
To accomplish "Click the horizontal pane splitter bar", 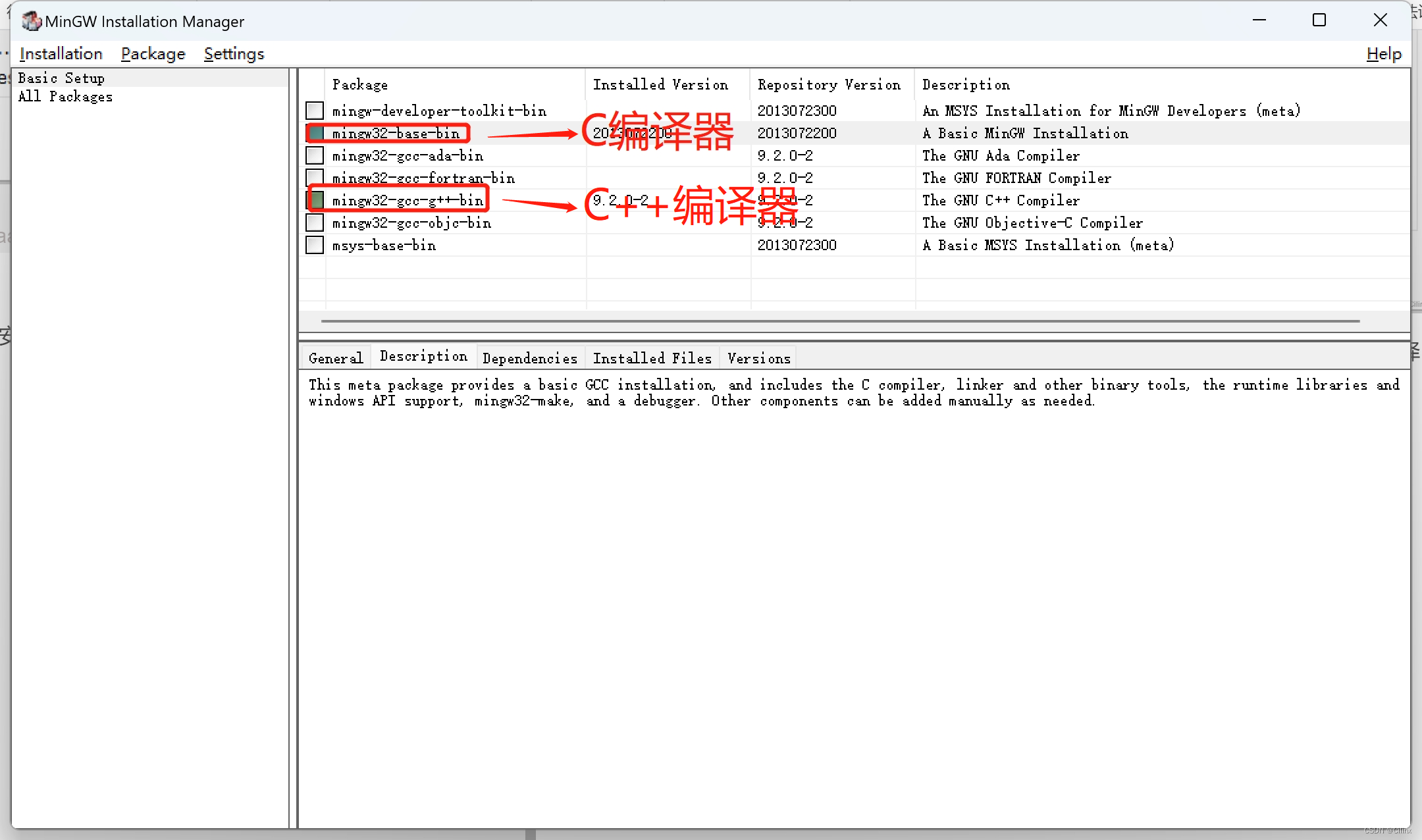I will coord(853,336).
